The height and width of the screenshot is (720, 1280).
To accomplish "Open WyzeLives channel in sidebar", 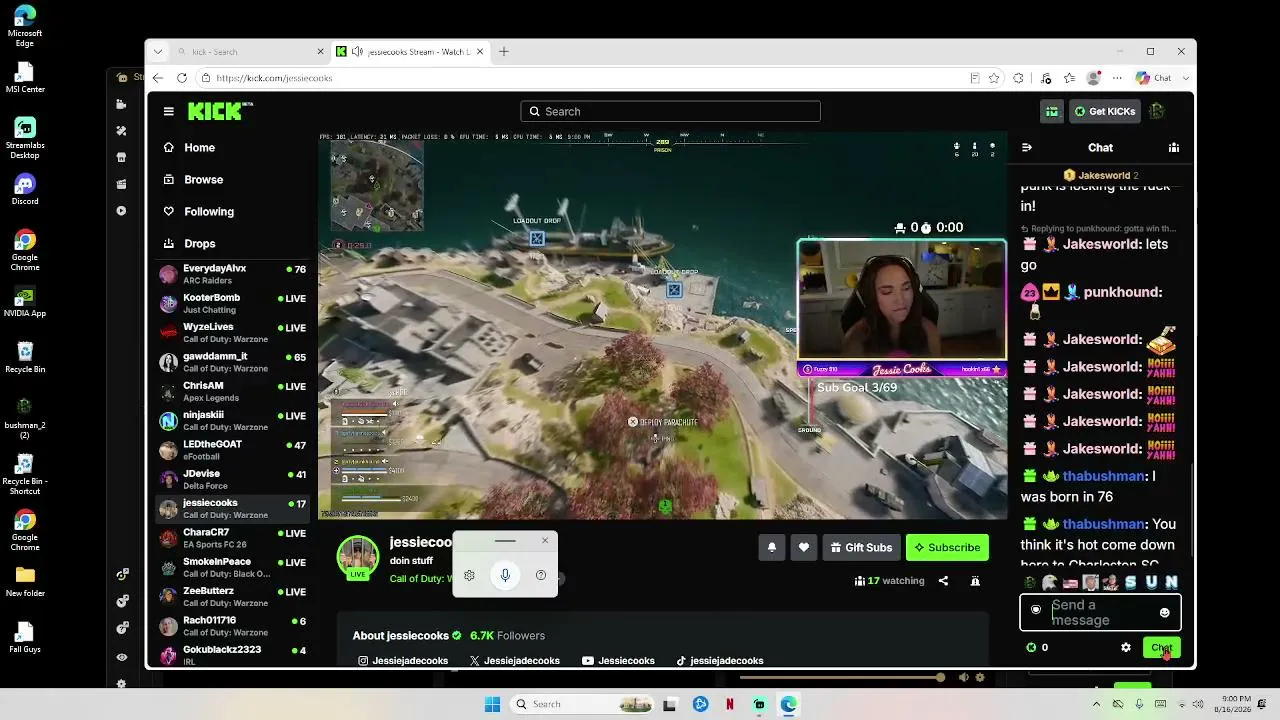I will 233,333.
